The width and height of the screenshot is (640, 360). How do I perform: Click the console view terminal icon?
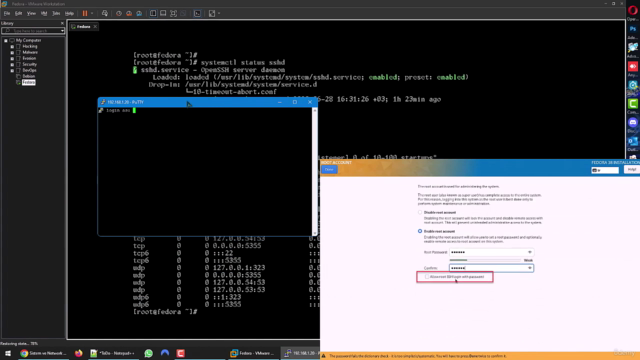[198, 13]
